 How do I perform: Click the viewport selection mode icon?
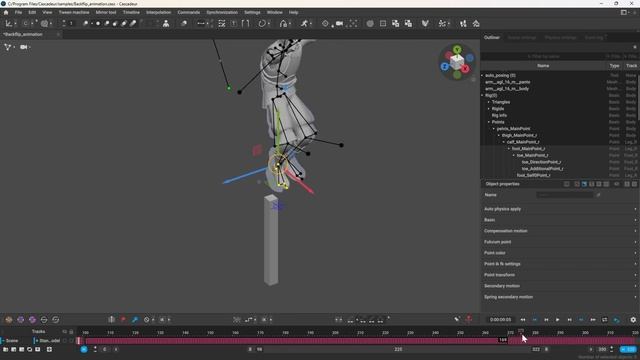coord(8,47)
